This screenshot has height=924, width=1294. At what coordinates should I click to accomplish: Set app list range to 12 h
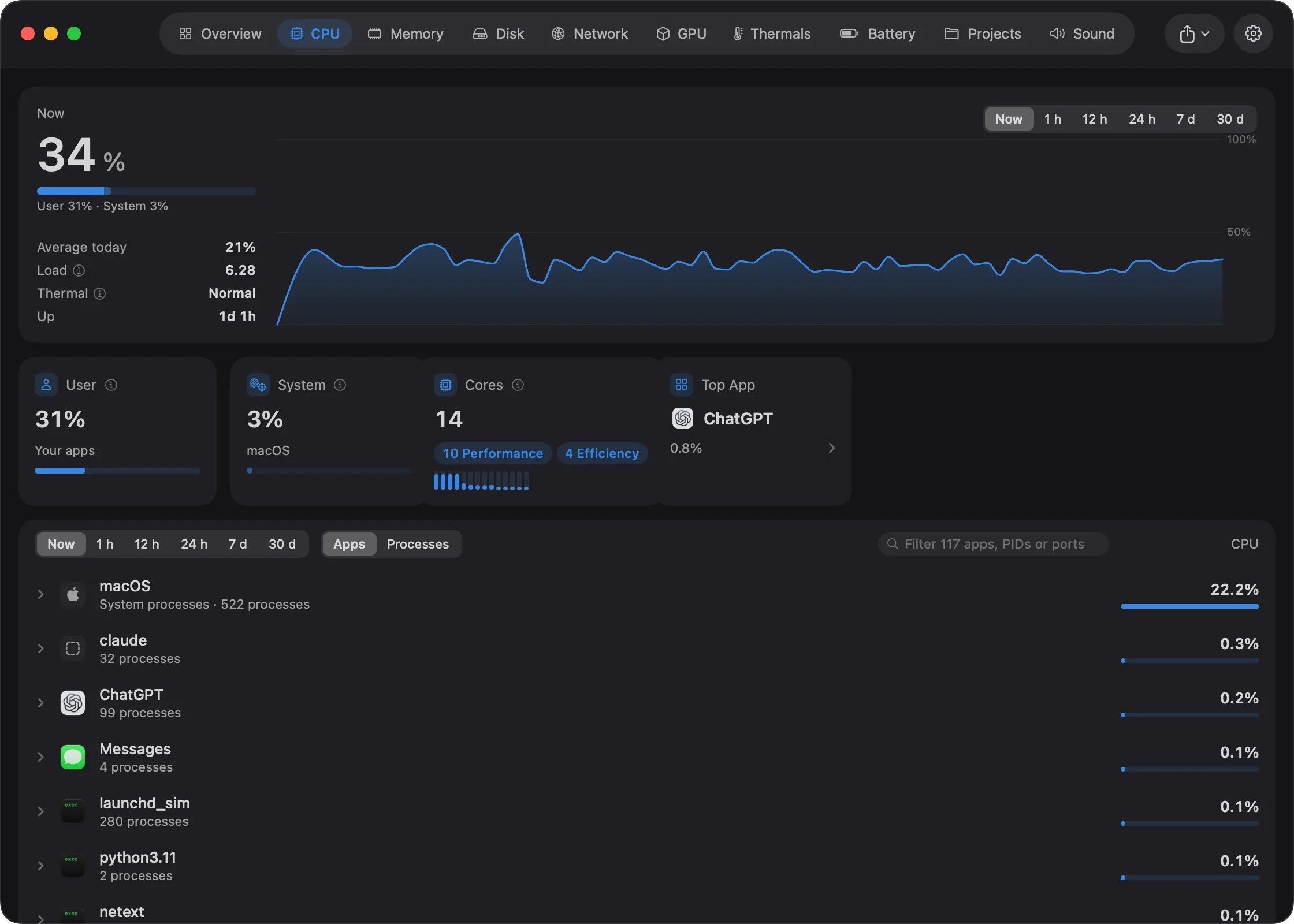coord(147,544)
